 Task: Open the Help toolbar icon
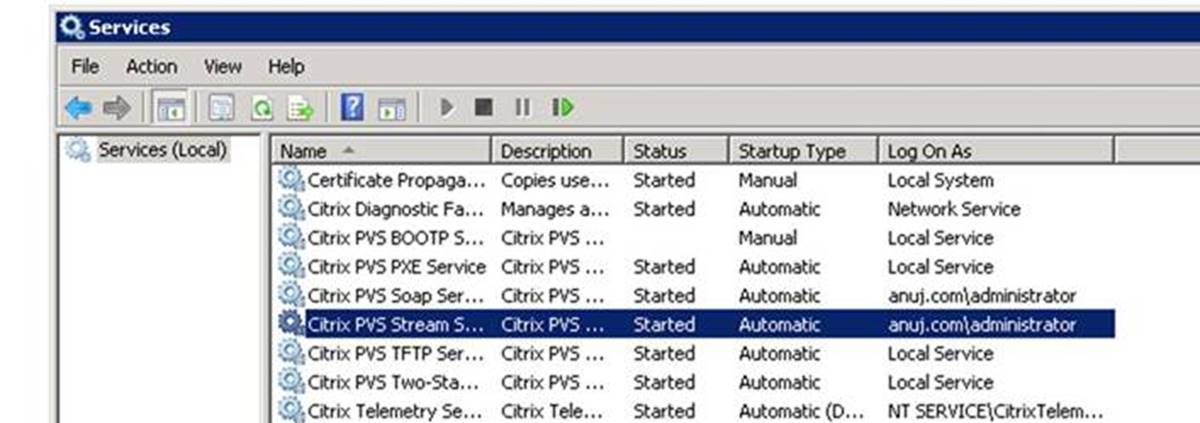point(352,107)
